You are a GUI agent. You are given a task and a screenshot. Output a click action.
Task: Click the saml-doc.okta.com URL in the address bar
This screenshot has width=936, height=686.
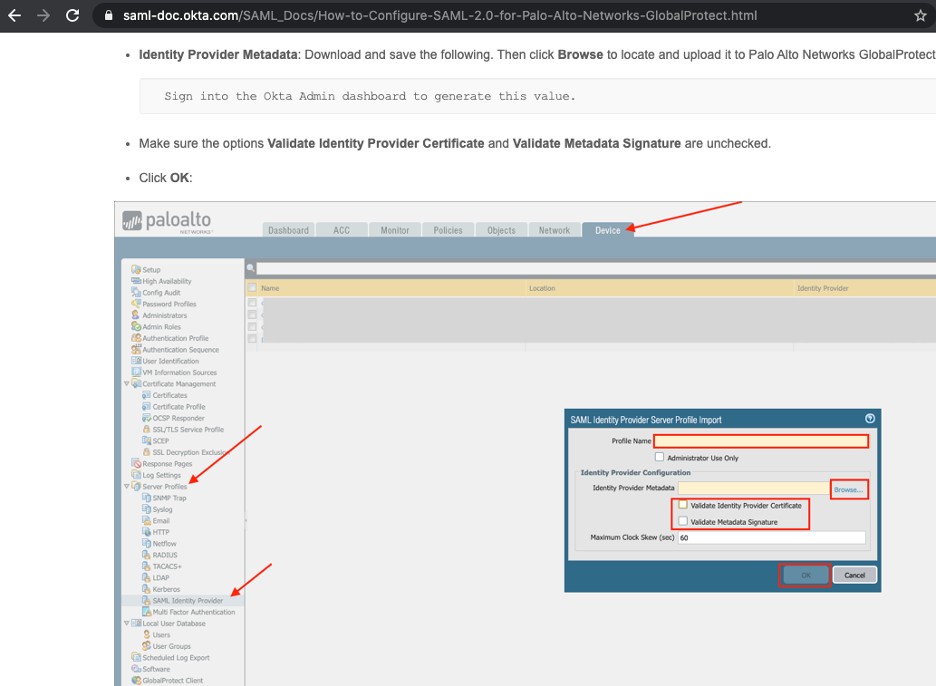[x=440, y=16]
